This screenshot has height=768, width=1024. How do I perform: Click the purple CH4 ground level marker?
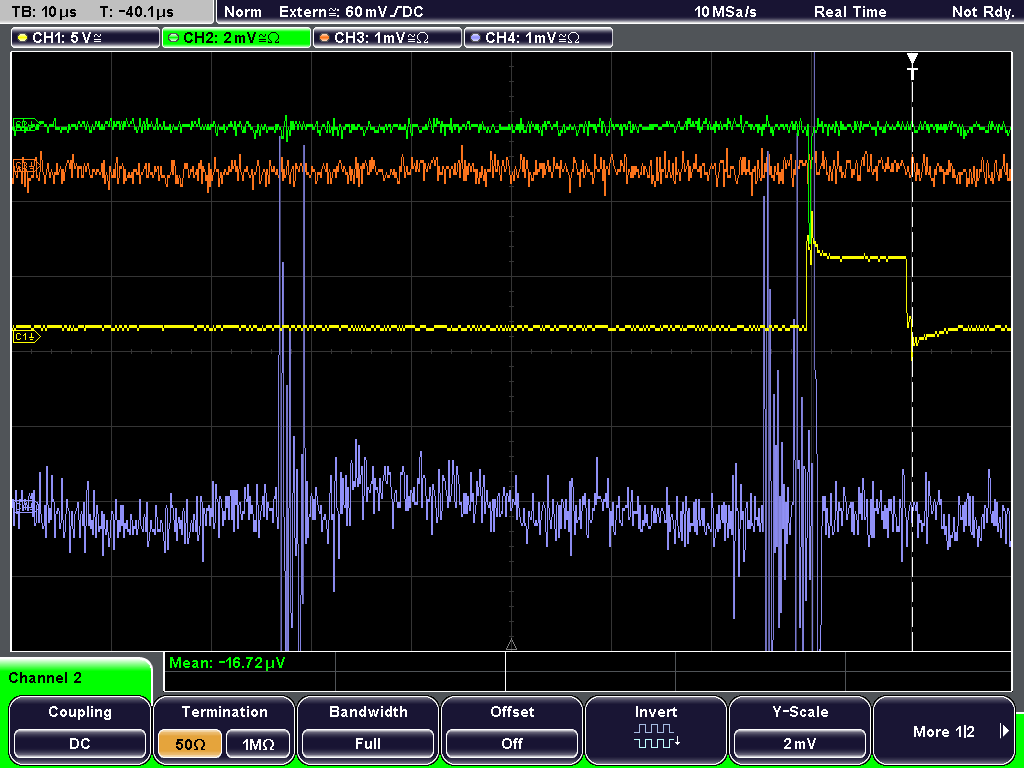point(25,505)
